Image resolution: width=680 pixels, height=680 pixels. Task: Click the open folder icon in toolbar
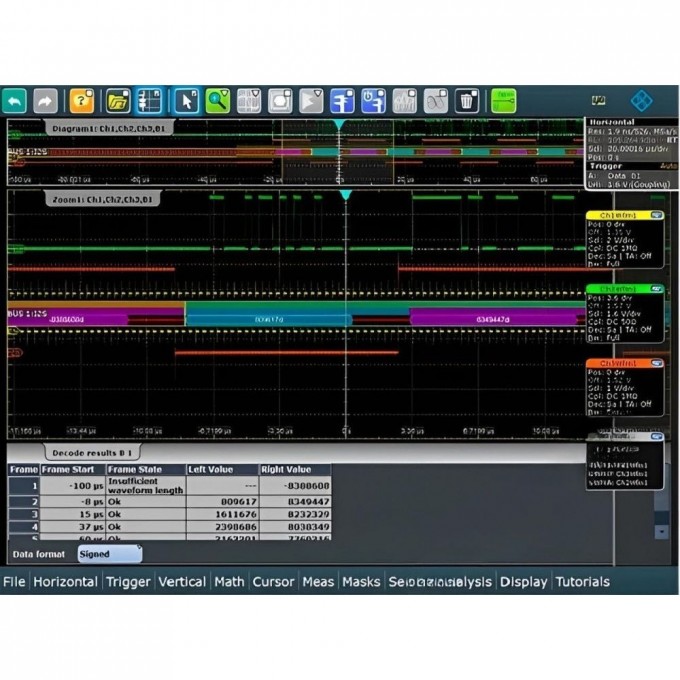(118, 101)
